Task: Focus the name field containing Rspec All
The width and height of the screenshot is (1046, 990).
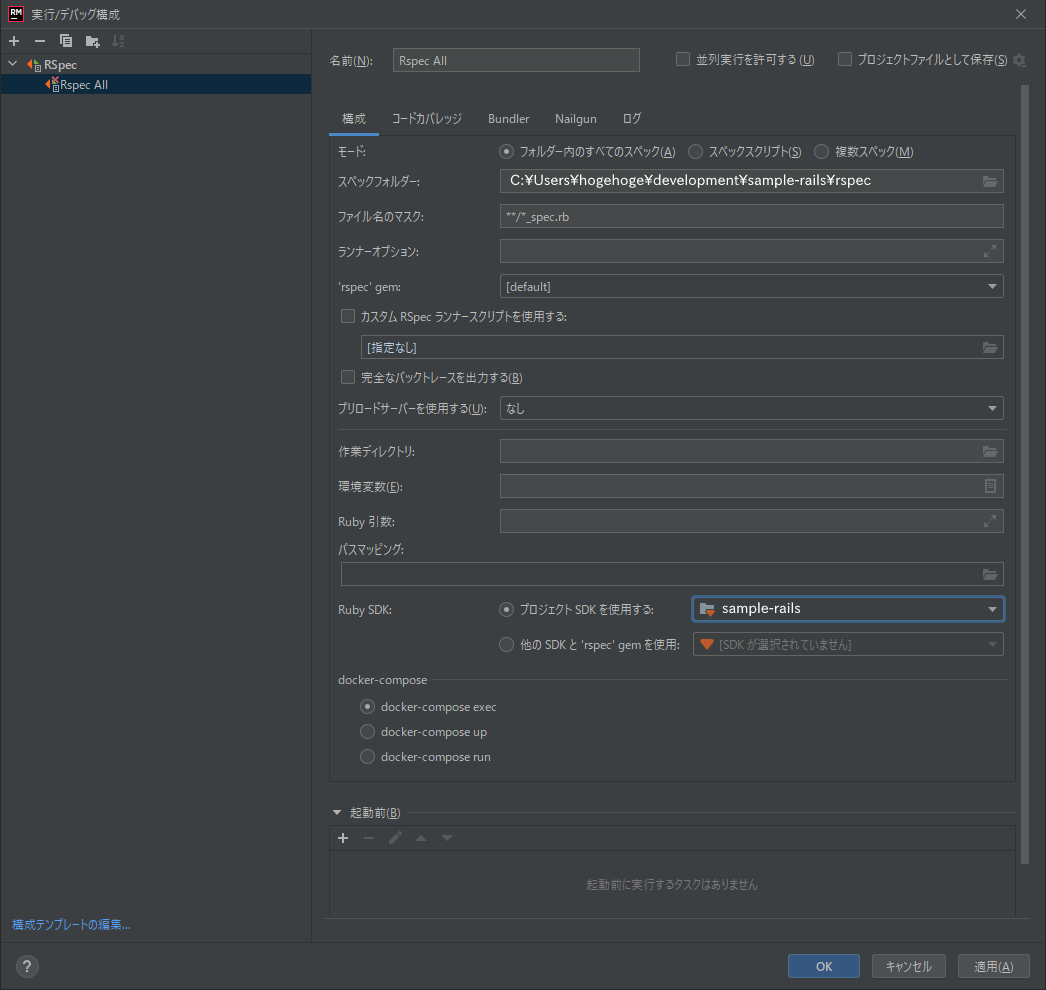Action: [516, 60]
